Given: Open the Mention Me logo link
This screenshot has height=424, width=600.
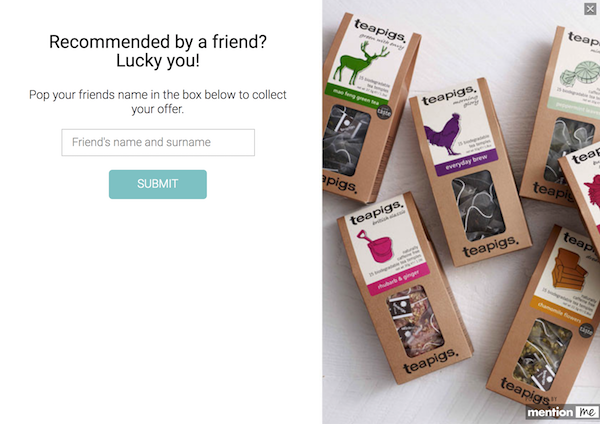Looking at the screenshot, I should pos(562,412).
